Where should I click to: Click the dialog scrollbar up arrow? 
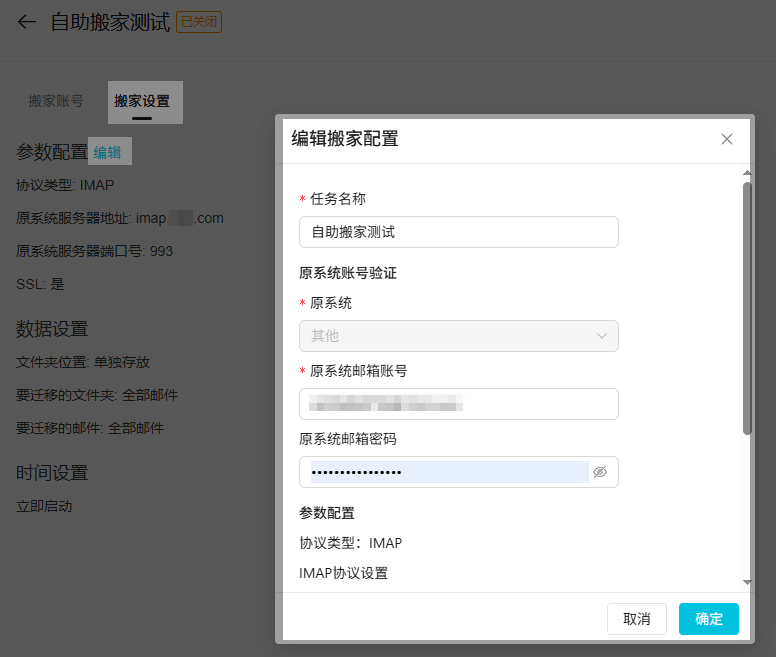[x=747, y=174]
